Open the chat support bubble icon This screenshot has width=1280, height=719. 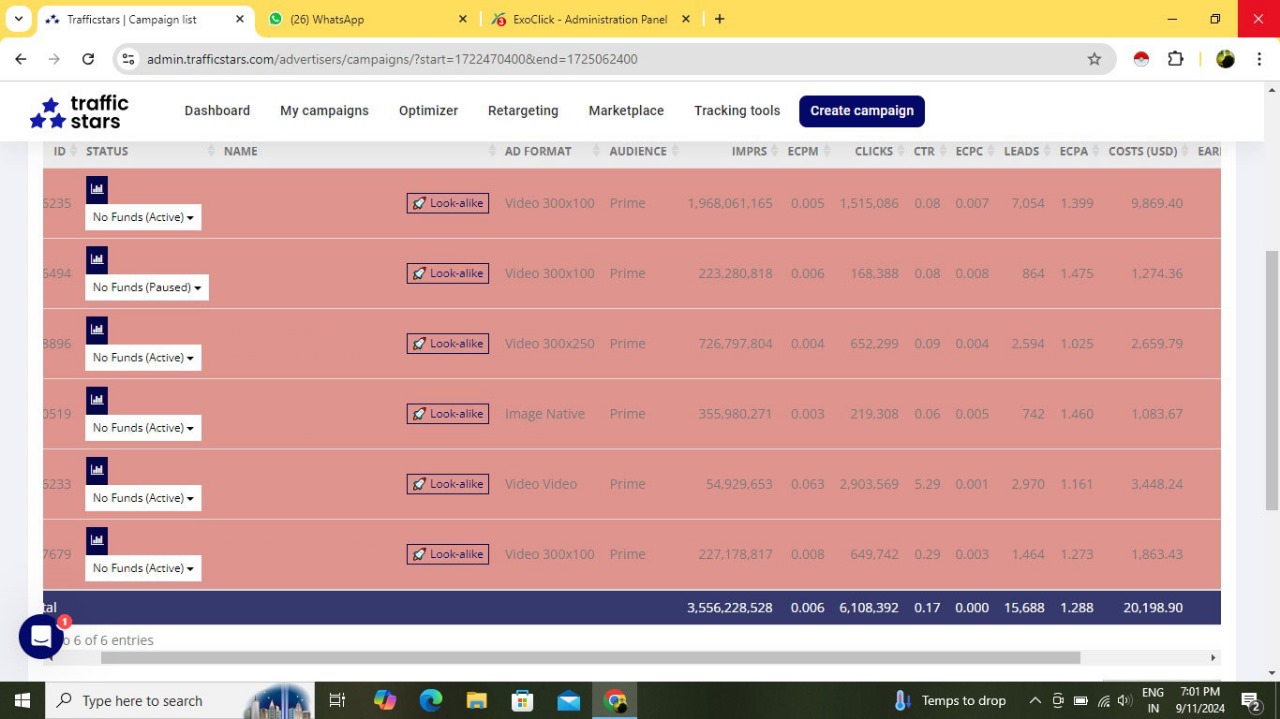coord(41,636)
